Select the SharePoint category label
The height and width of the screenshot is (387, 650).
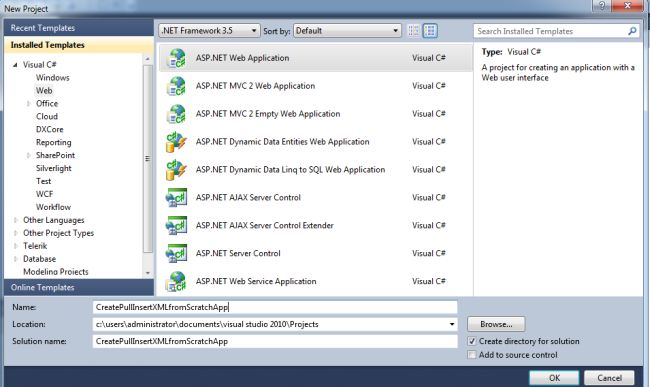(x=56, y=155)
